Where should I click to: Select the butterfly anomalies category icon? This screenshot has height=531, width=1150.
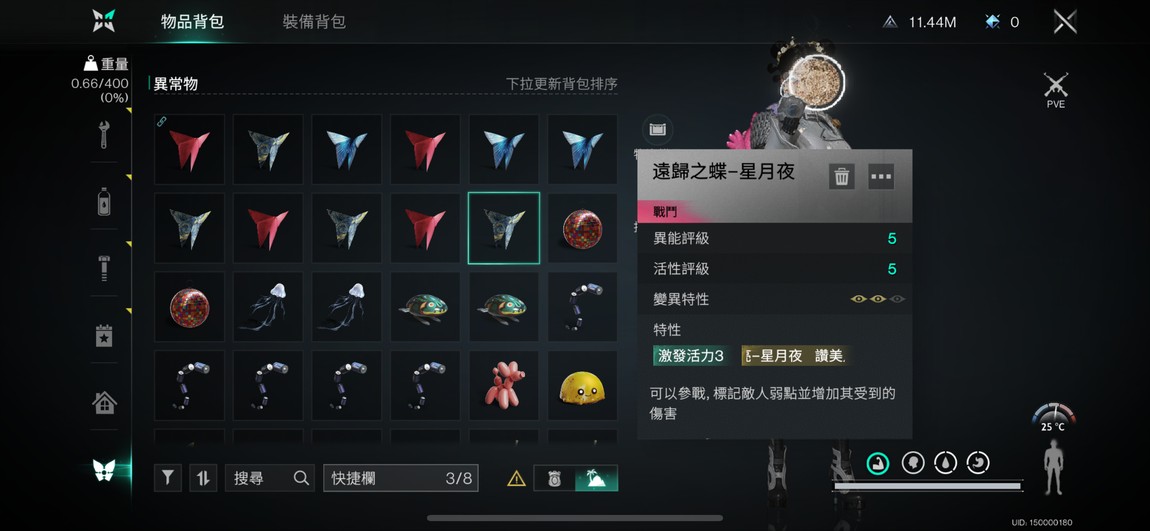tap(104, 470)
